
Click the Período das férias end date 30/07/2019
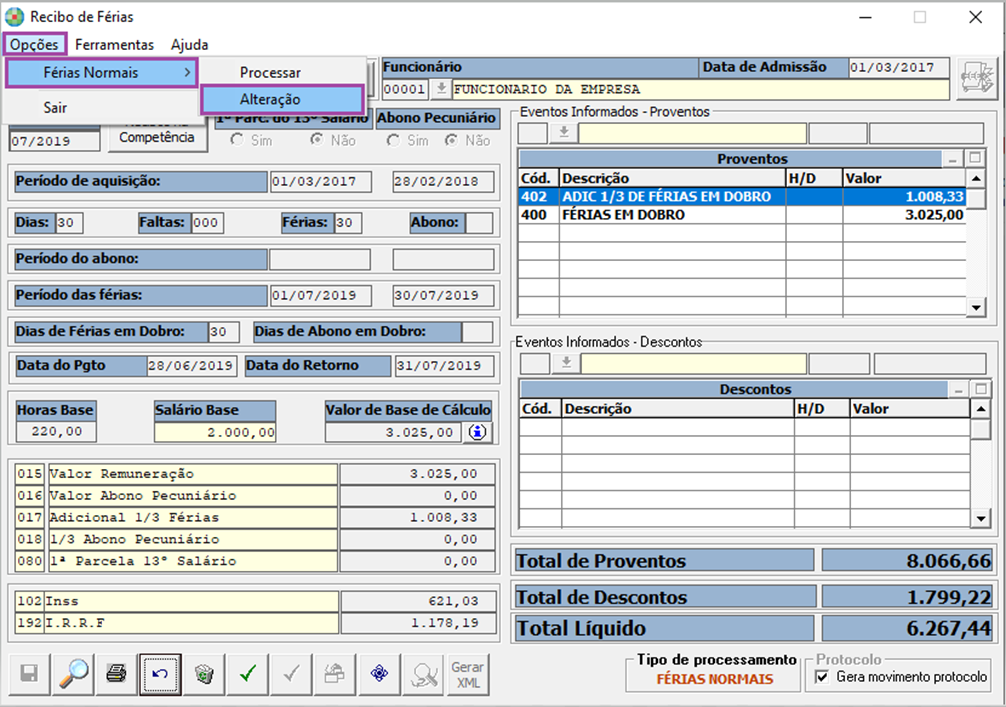coord(443,296)
